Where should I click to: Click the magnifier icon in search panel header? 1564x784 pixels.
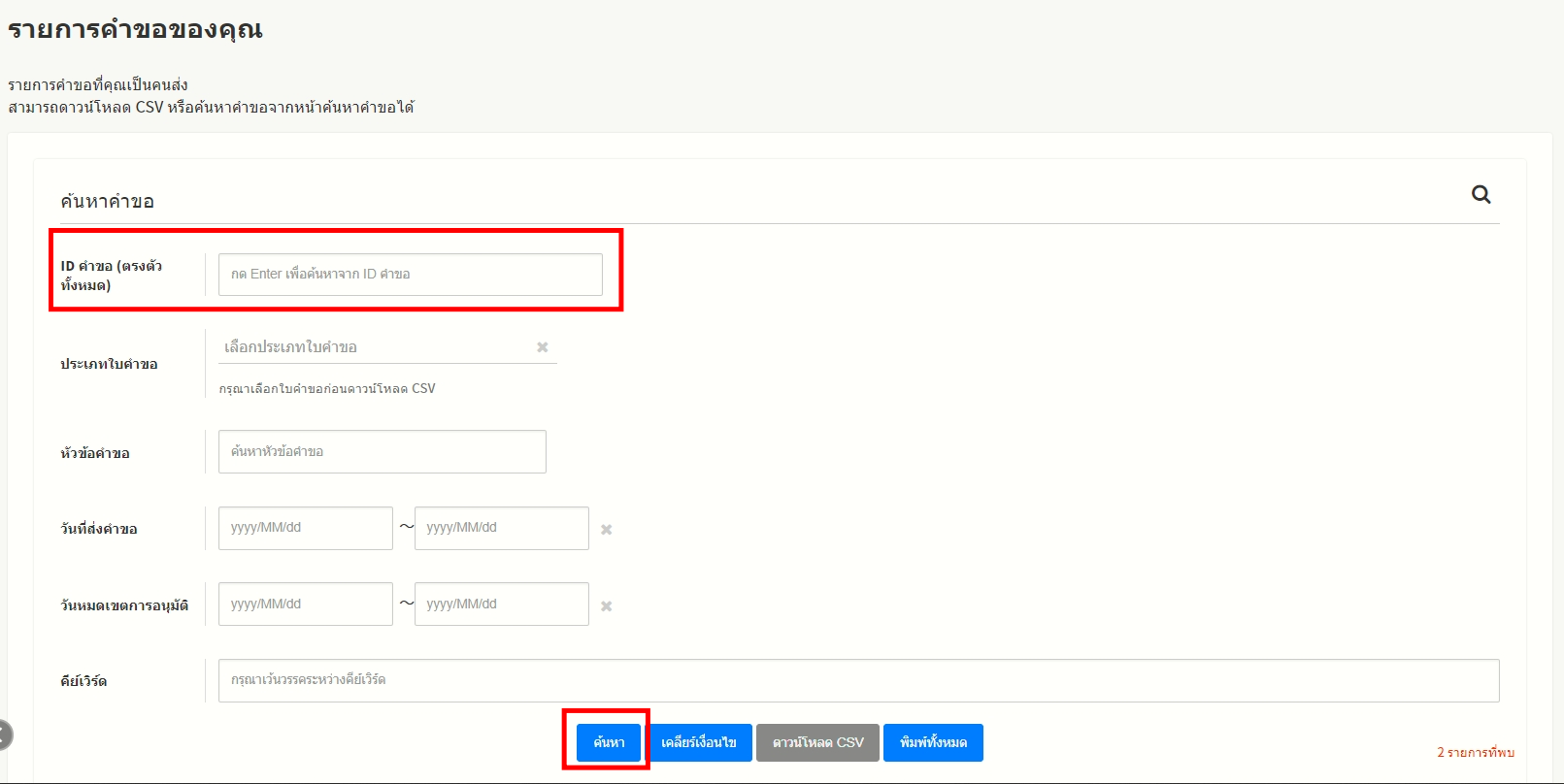[1481, 194]
